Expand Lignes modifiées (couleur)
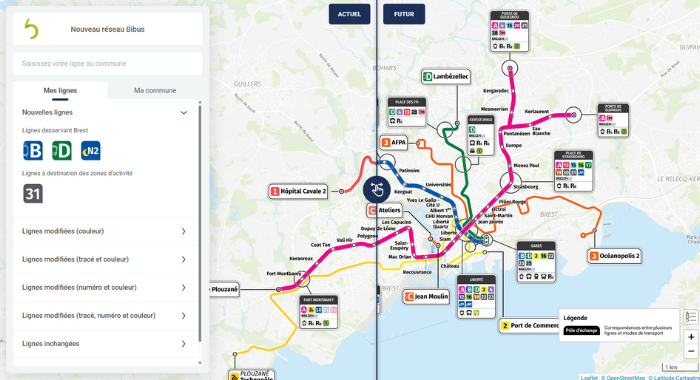Screen dimensions: 700x380 (106, 231)
